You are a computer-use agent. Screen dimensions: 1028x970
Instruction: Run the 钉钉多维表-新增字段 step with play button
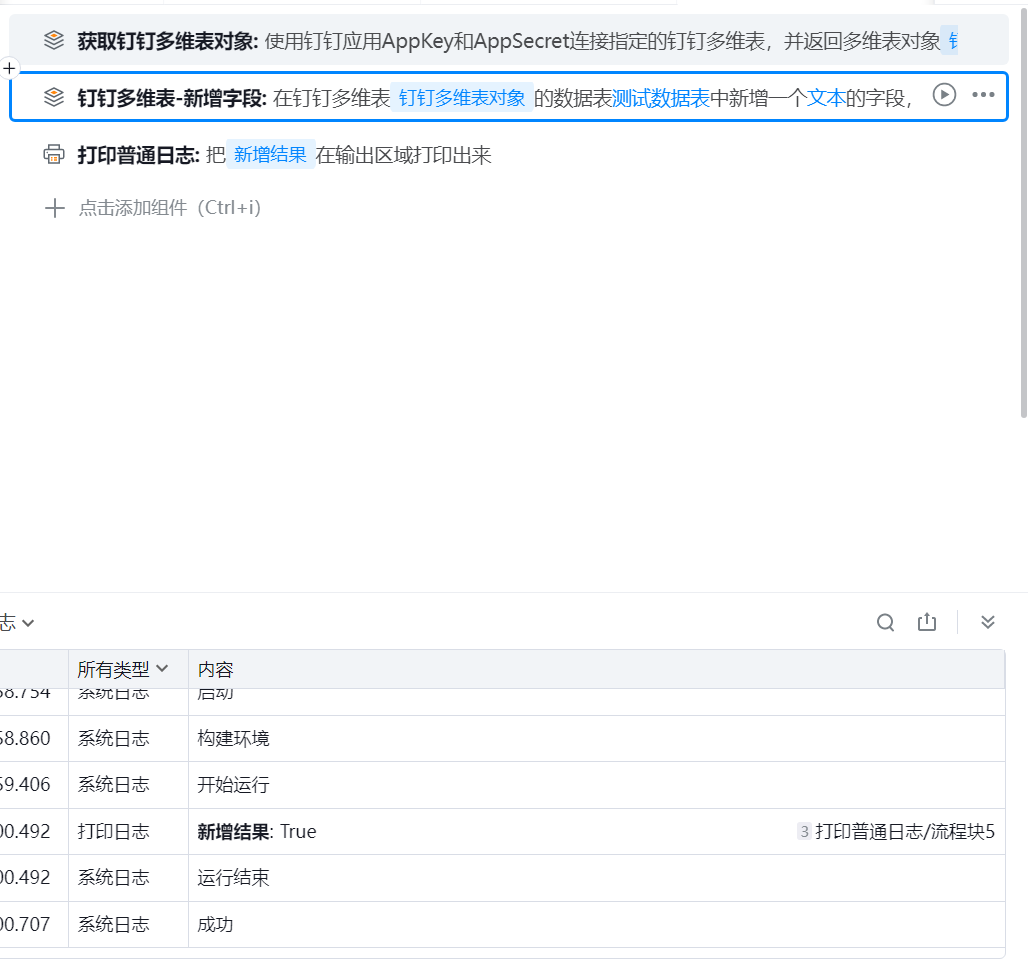(944, 95)
